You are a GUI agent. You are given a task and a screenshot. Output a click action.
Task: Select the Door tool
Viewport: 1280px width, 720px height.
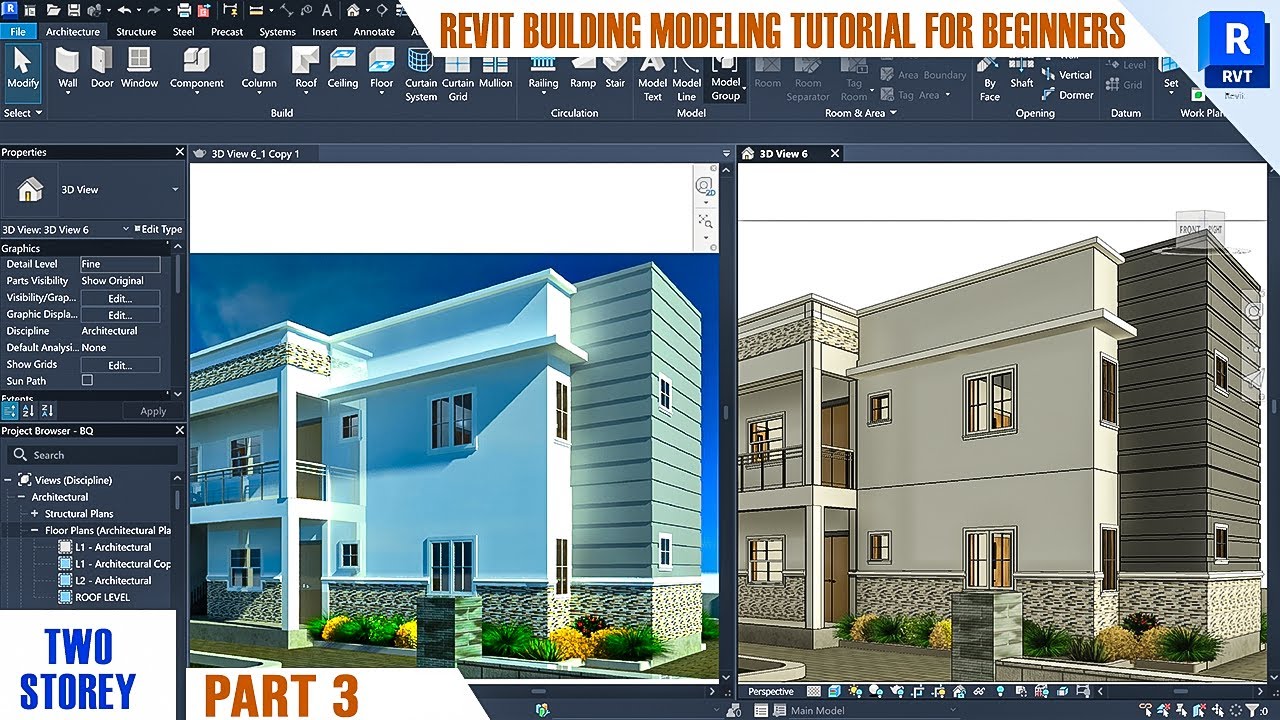(x=102, y=68)
